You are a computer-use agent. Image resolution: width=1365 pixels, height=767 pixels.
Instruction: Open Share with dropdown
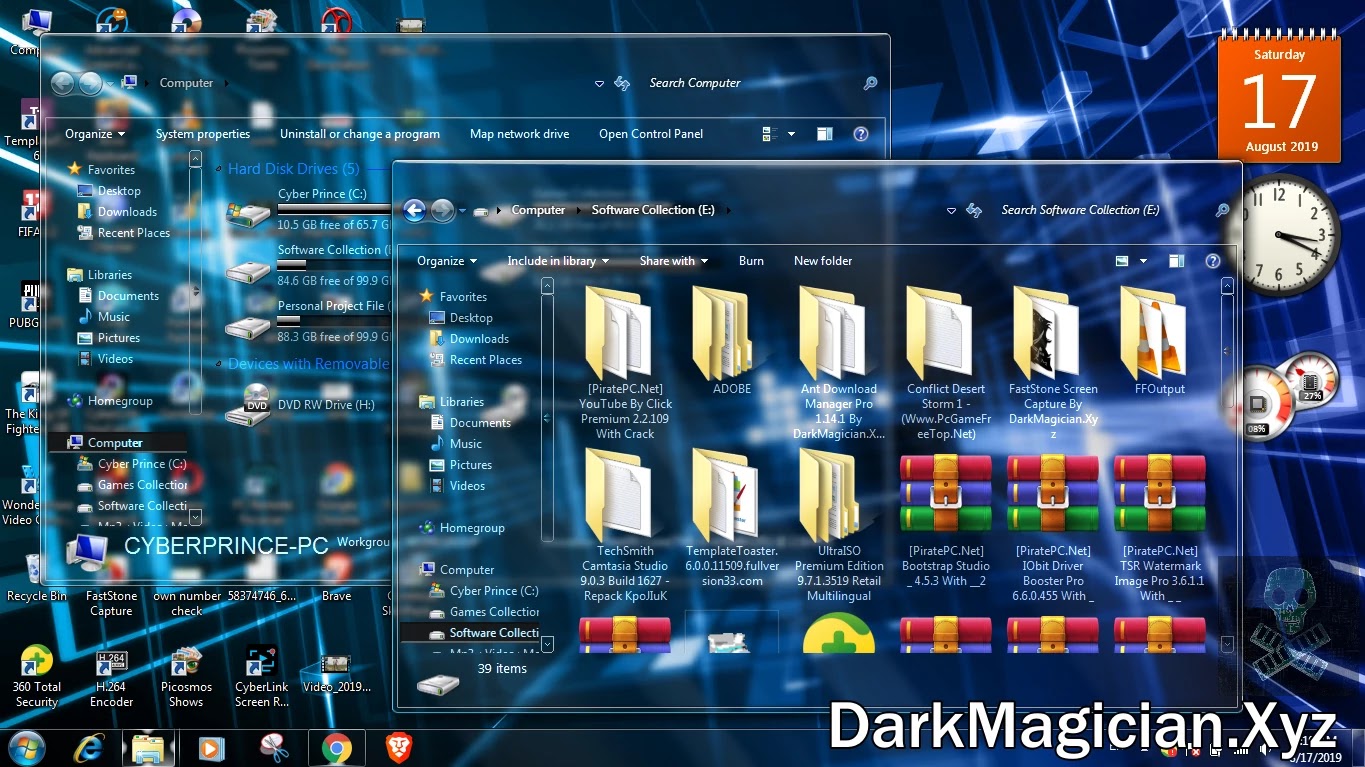[674, 261]
